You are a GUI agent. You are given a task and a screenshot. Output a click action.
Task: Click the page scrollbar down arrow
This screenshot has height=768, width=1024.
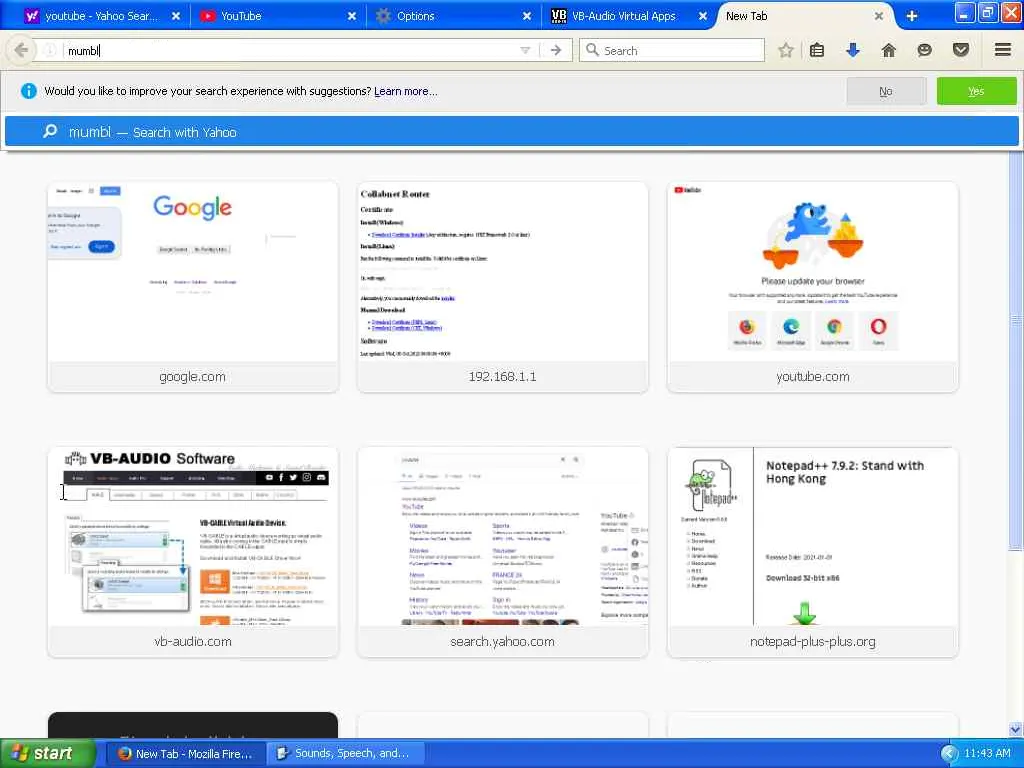click(x=1016, y=729)
